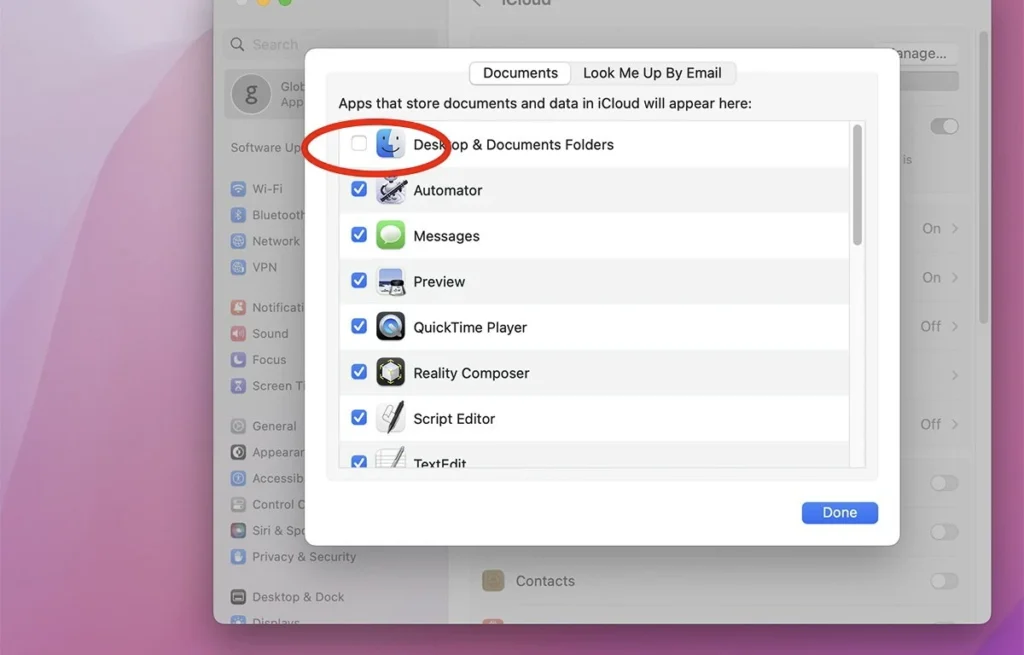This screenshot has height=655, width=1024.
Task: Click the Bluetooth icon in the Settings sidebar
Action: point(238,215)
